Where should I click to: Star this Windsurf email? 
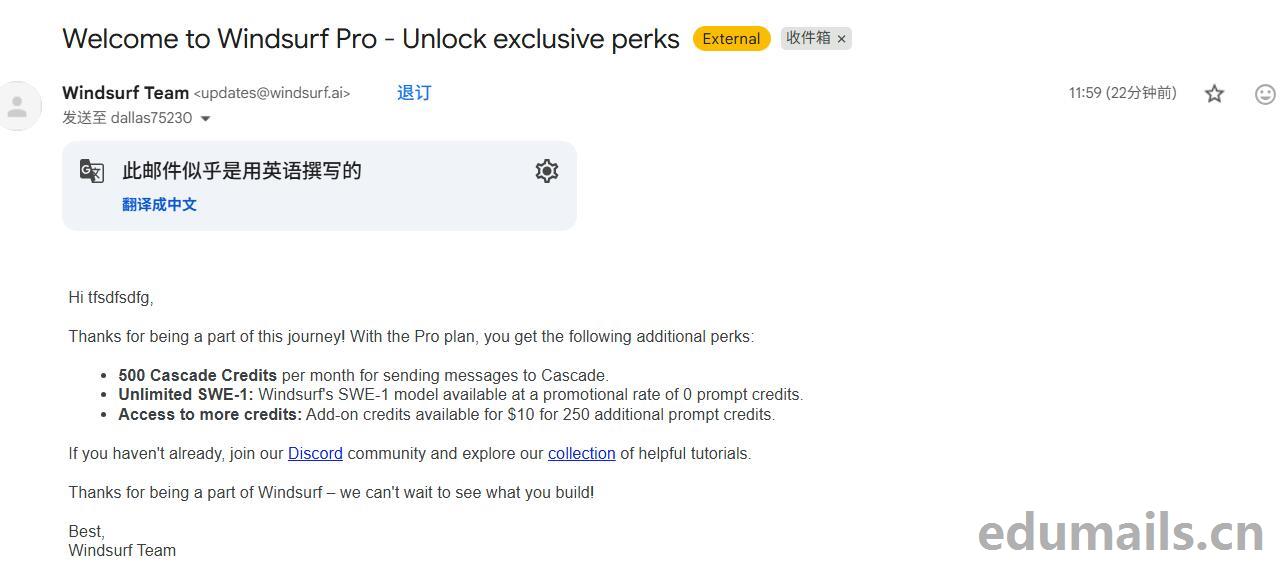click(x=1214, y=94)
